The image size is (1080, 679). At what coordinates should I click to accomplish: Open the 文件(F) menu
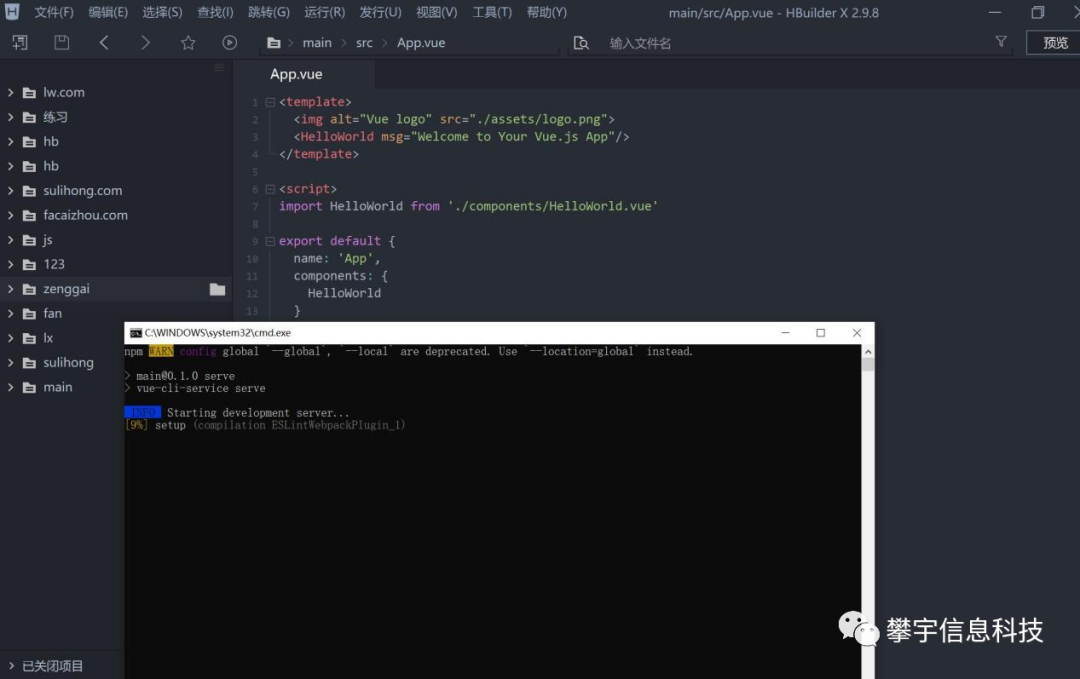pyautogui.click(x=54, y=12)
